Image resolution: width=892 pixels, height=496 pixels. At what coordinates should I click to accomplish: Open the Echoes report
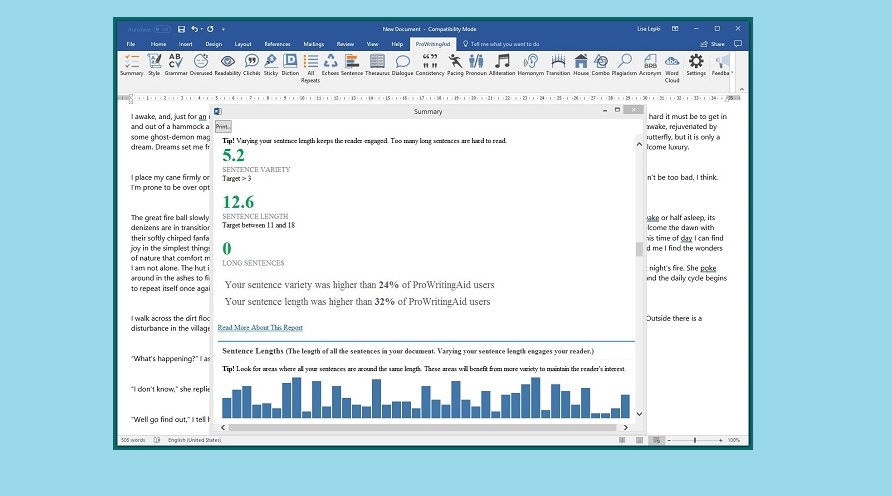pyautogui.click(x=331, y=65)
